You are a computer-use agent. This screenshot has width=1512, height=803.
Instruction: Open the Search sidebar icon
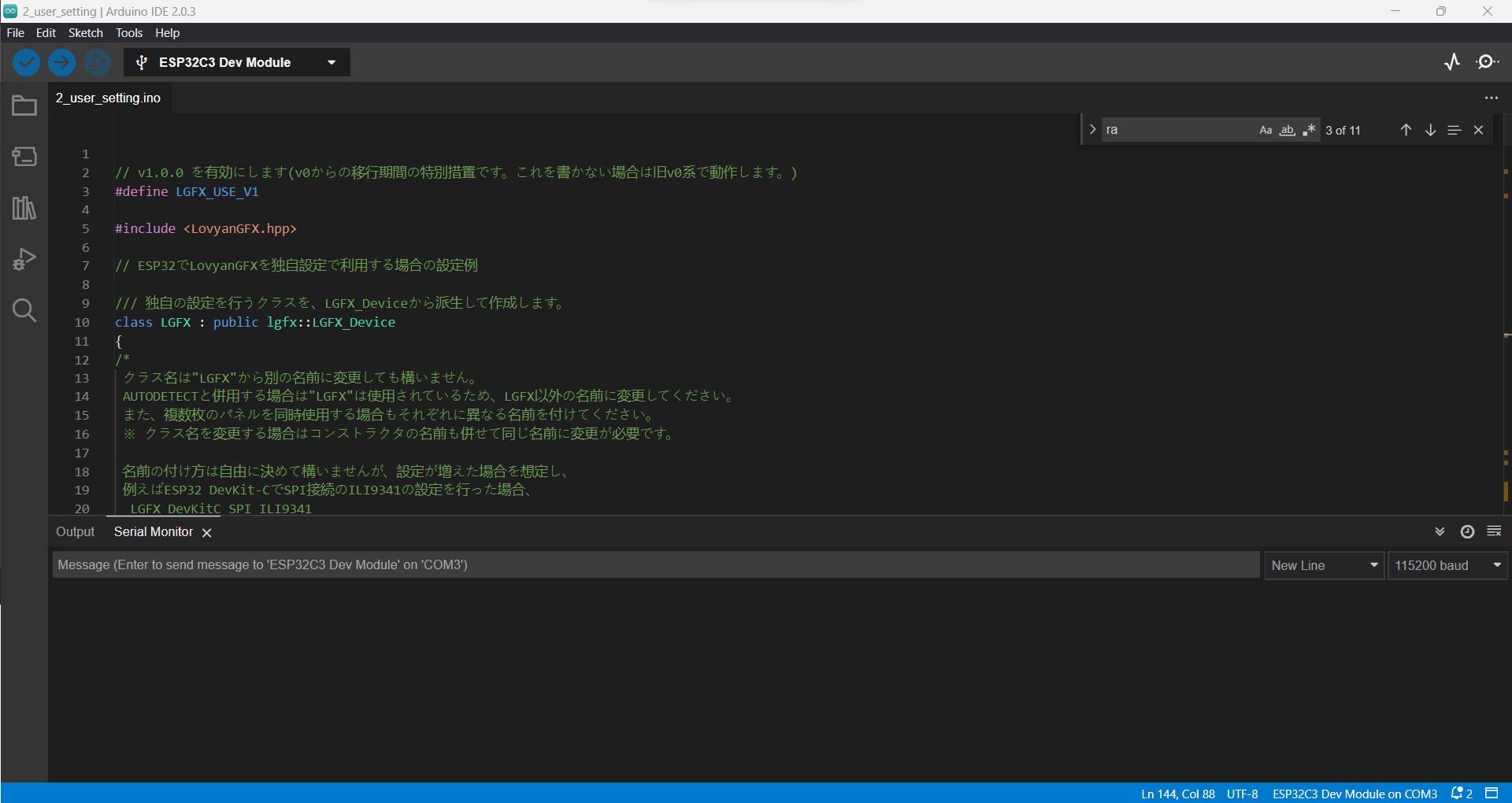click(x=24, y=310)
